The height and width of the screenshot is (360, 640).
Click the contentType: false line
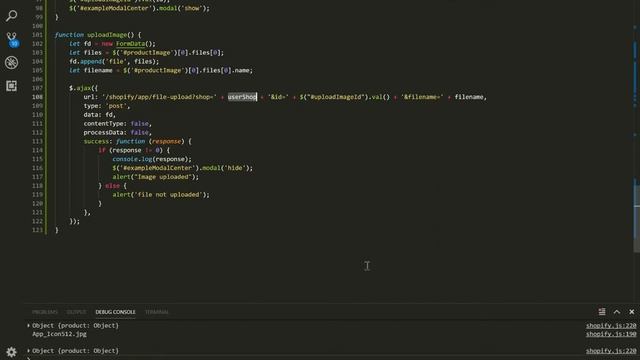point(118,124)
